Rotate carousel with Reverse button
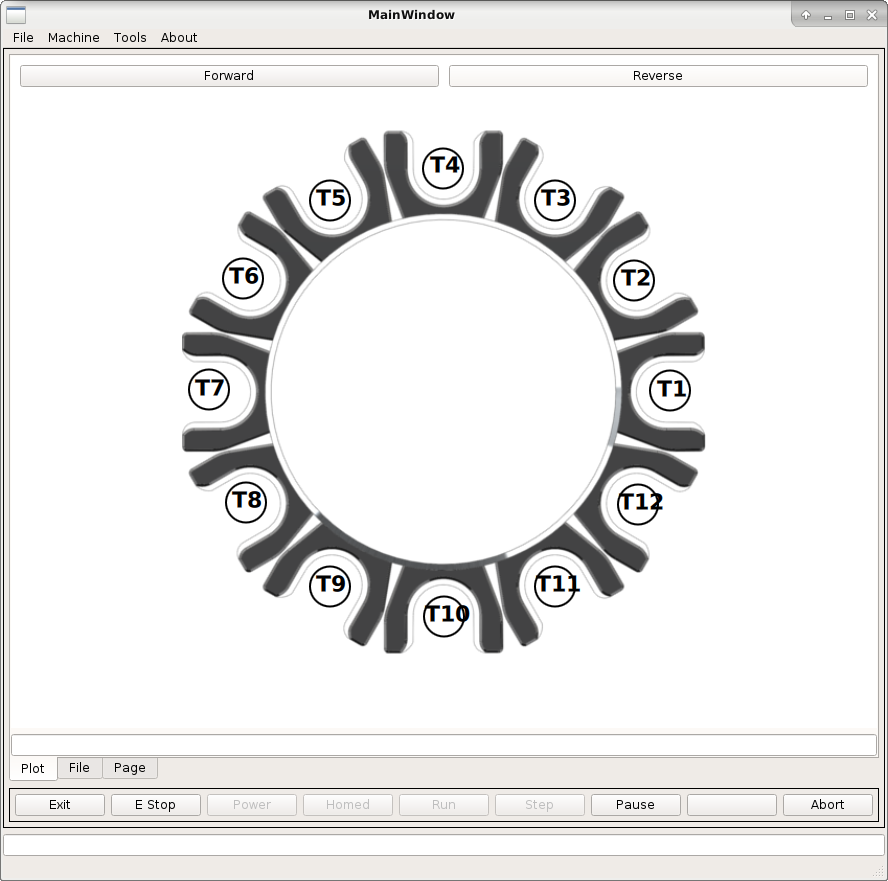 click(x=658, y=76)
